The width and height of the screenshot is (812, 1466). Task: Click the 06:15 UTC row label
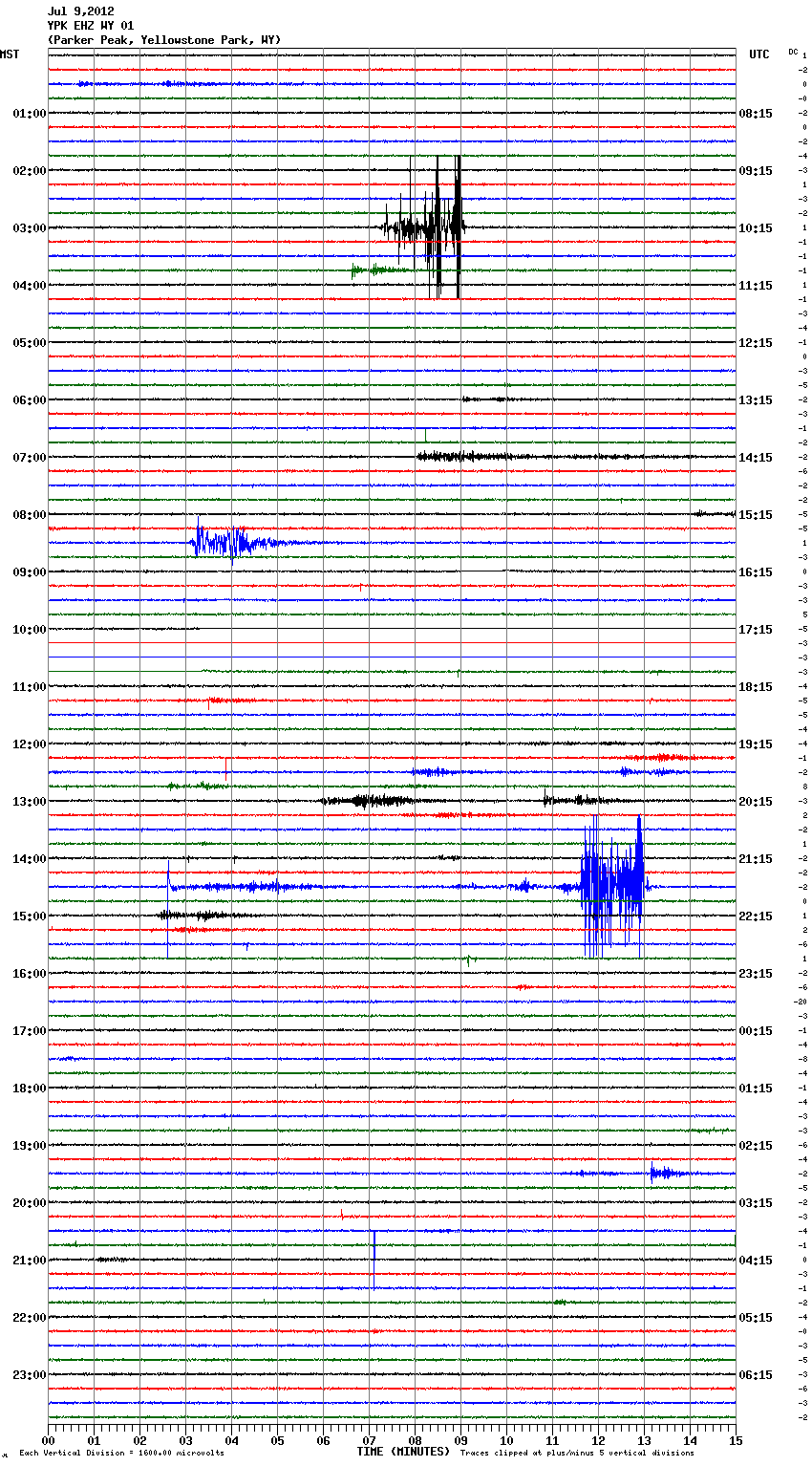click(x=756, y=1375)
